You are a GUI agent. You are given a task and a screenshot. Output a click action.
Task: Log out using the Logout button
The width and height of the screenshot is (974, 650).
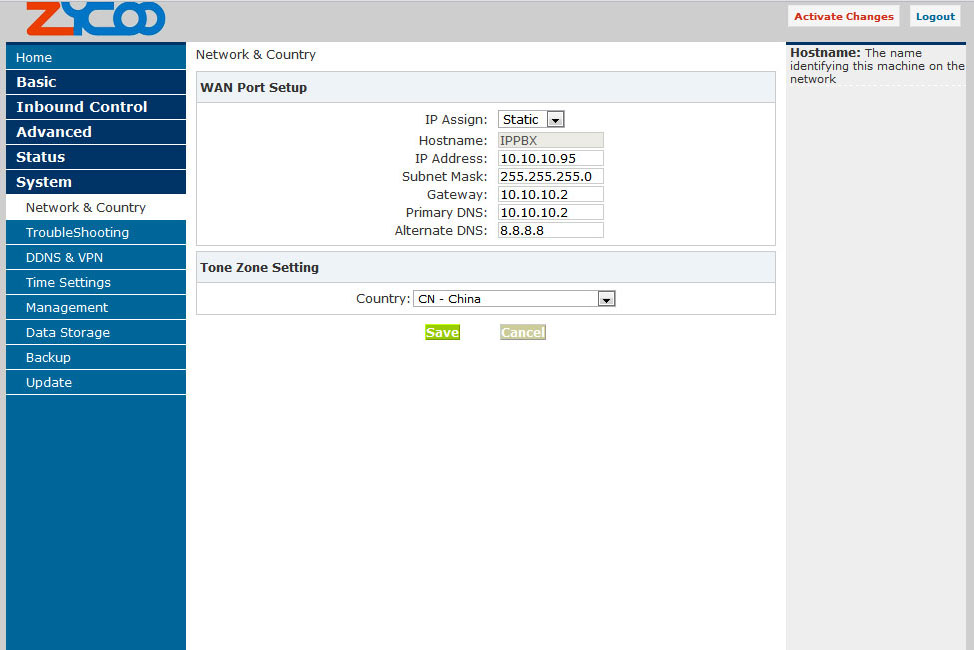tap(935, 16)
